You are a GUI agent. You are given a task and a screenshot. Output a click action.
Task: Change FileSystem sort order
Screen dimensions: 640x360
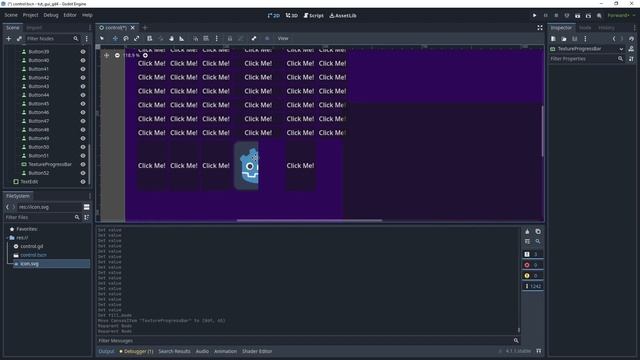pos(87,218)
